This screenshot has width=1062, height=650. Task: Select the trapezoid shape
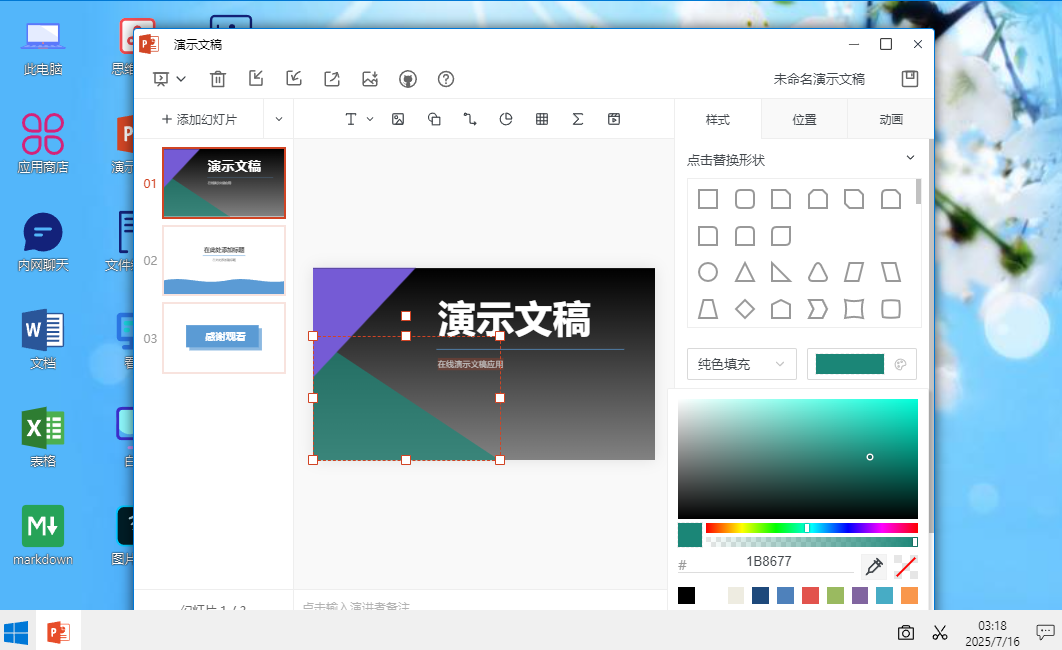(x=708, y=309)
